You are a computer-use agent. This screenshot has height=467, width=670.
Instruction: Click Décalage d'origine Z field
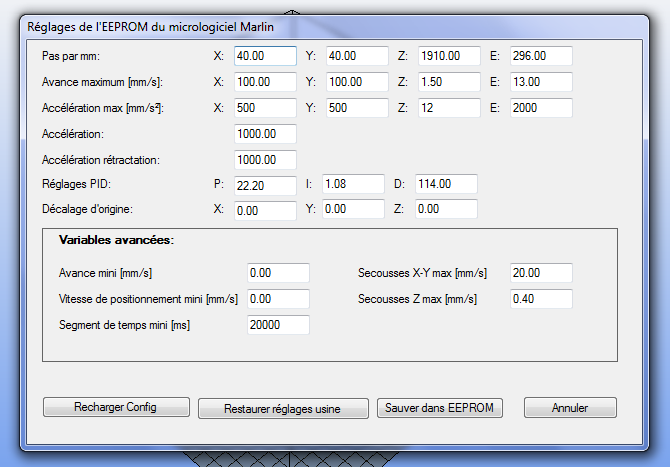(x=446, y=209)
